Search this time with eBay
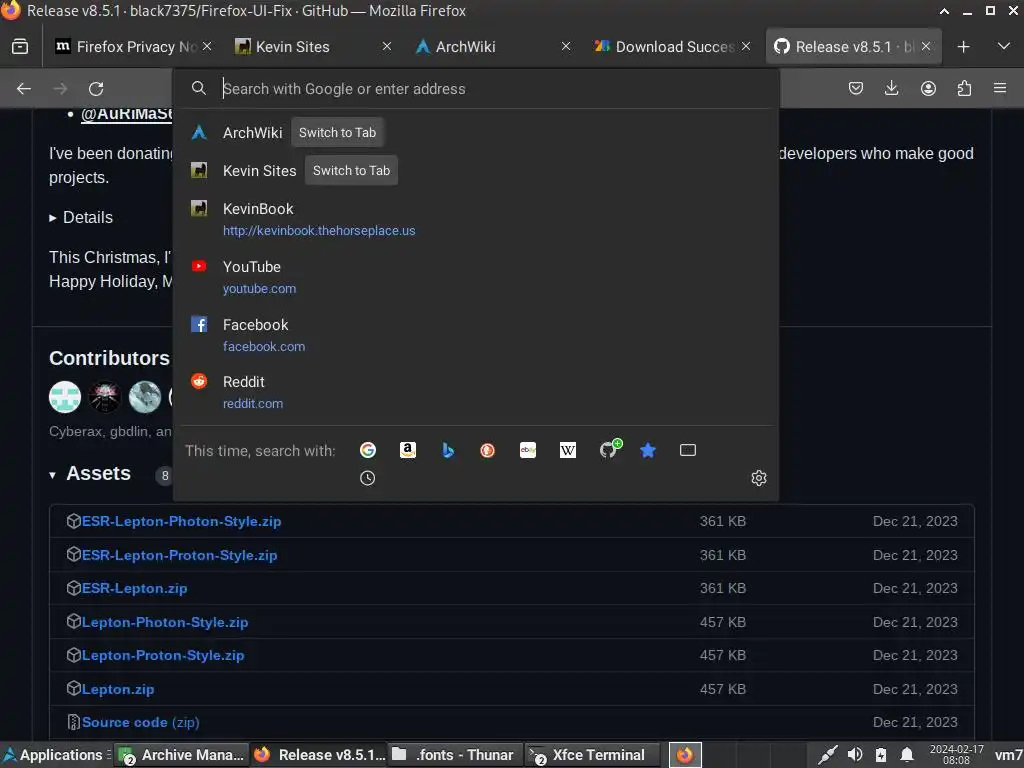This screenshot has width=1024, height=768. (528, 450)
